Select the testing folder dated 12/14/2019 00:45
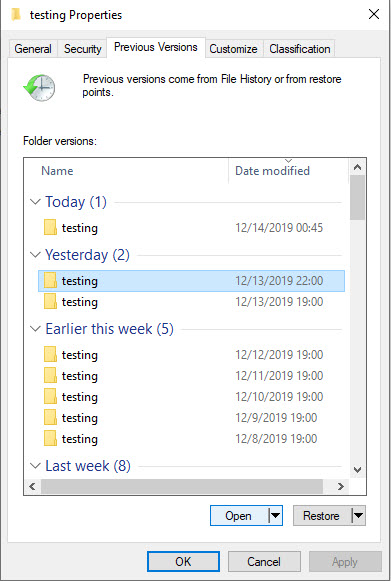This screenshot has width=391, height=581. click(191, 228)
